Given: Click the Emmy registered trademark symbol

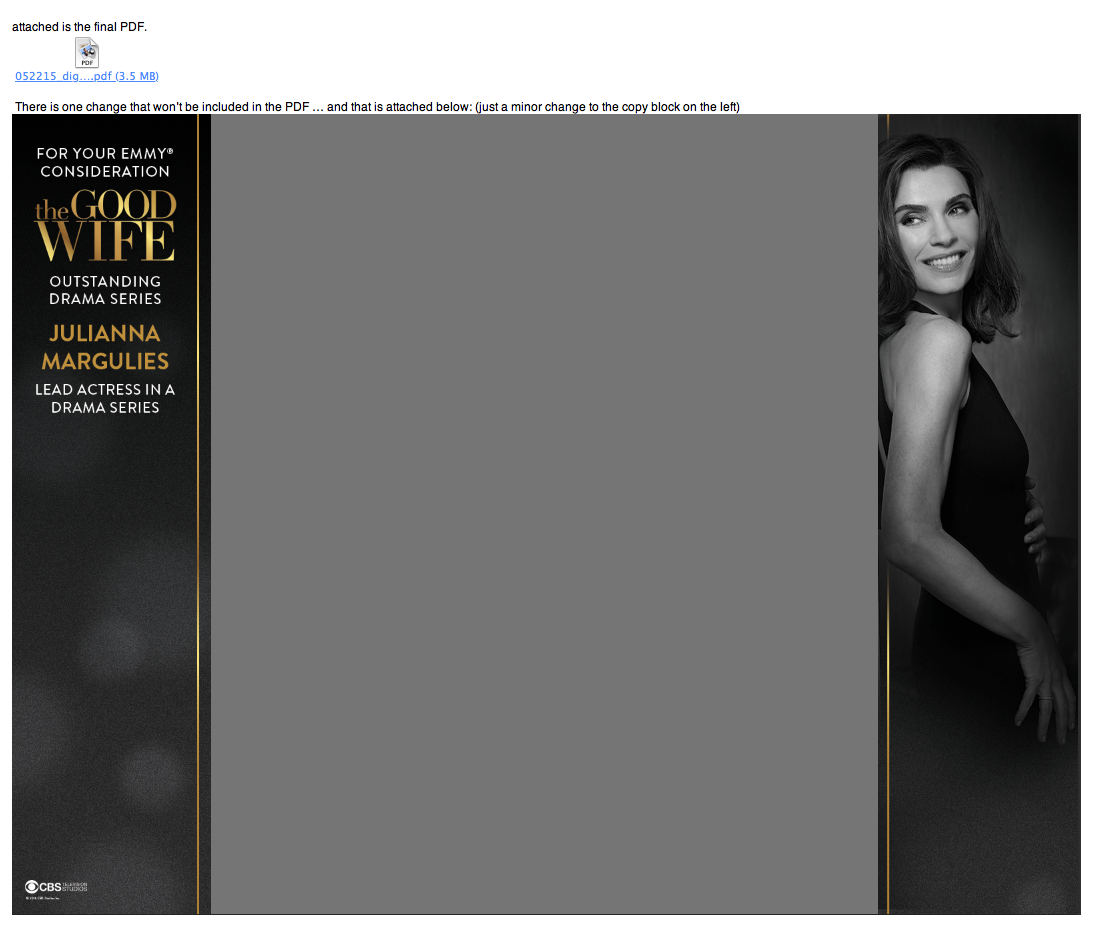Looking at the screenshot, I should pyautogui.click(x=170, y=151).
